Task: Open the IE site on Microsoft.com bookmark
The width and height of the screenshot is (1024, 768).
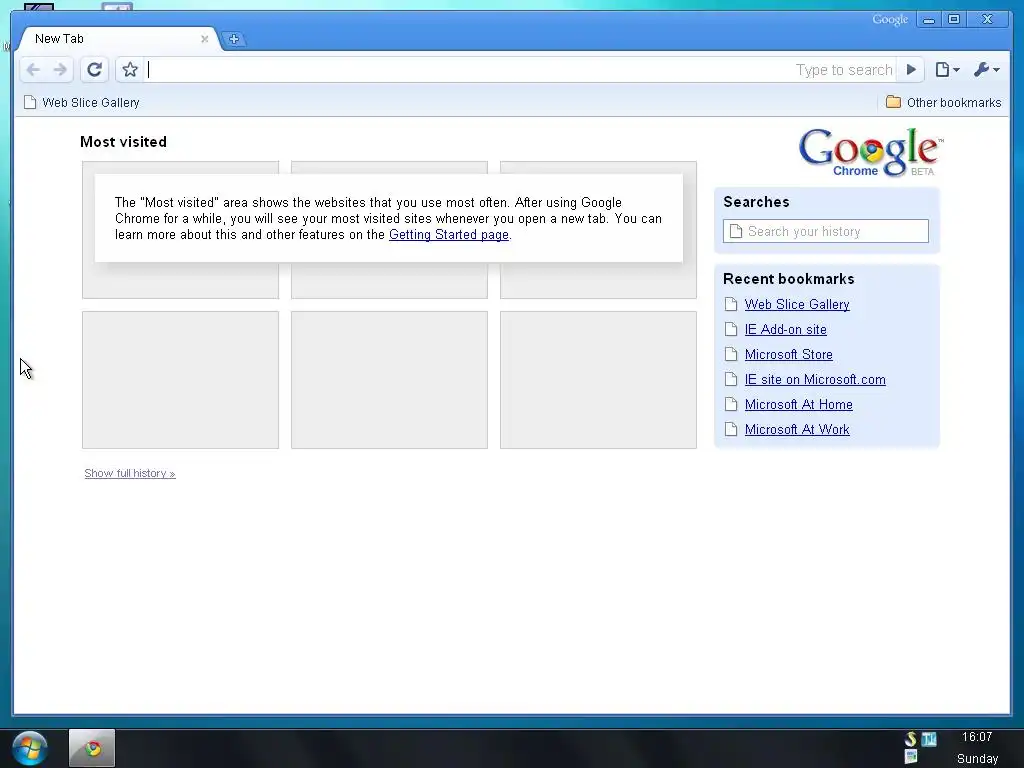Action: coord(815,379)
